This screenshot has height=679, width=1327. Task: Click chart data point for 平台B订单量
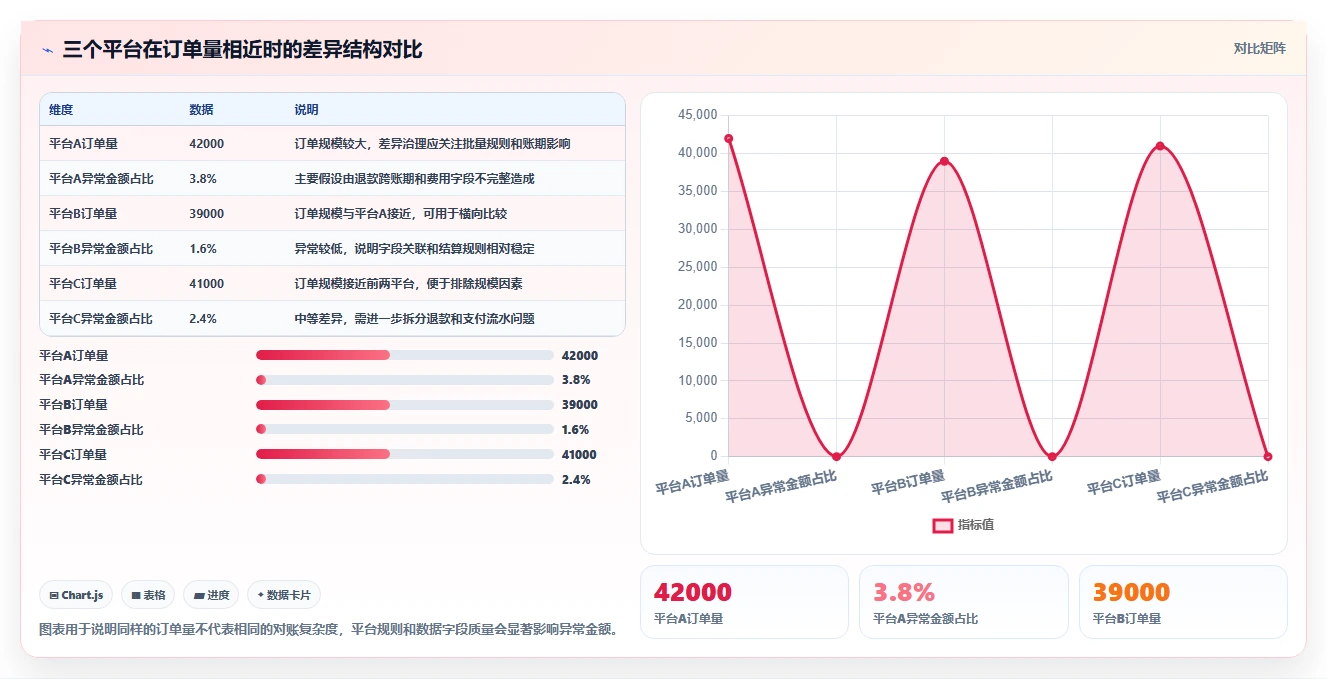coord(944,161)
